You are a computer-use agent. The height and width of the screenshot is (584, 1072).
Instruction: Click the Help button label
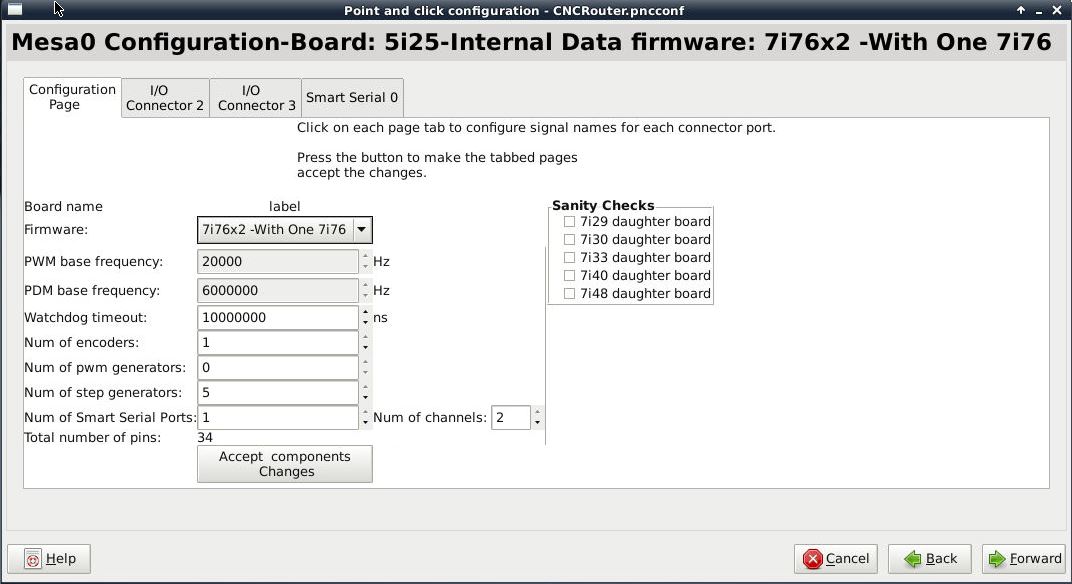click(61, 559)
